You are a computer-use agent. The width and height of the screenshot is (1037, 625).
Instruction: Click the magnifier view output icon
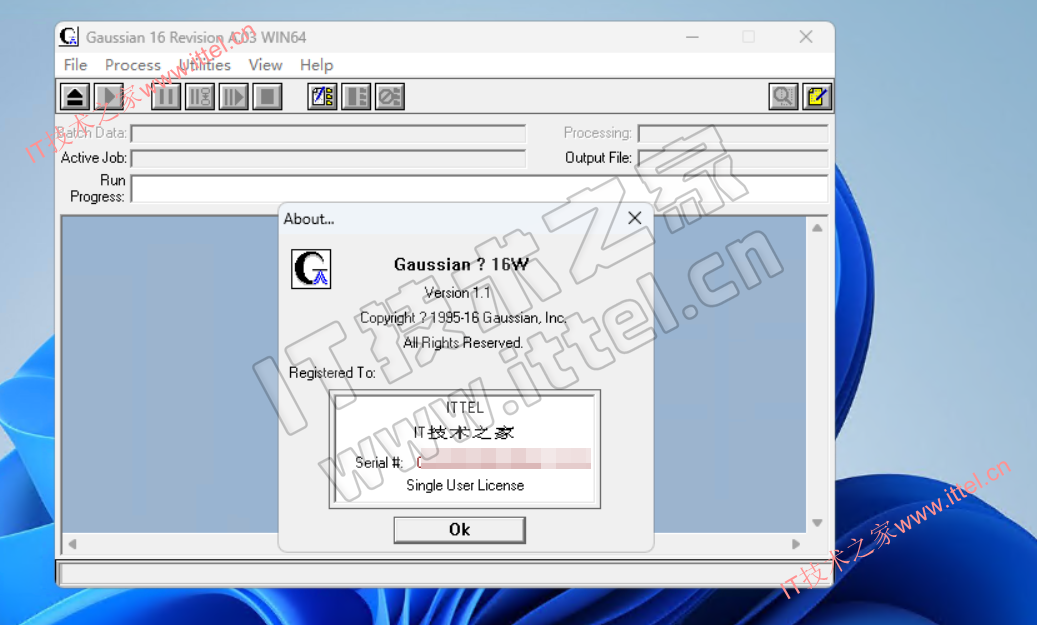pos(783,97)
